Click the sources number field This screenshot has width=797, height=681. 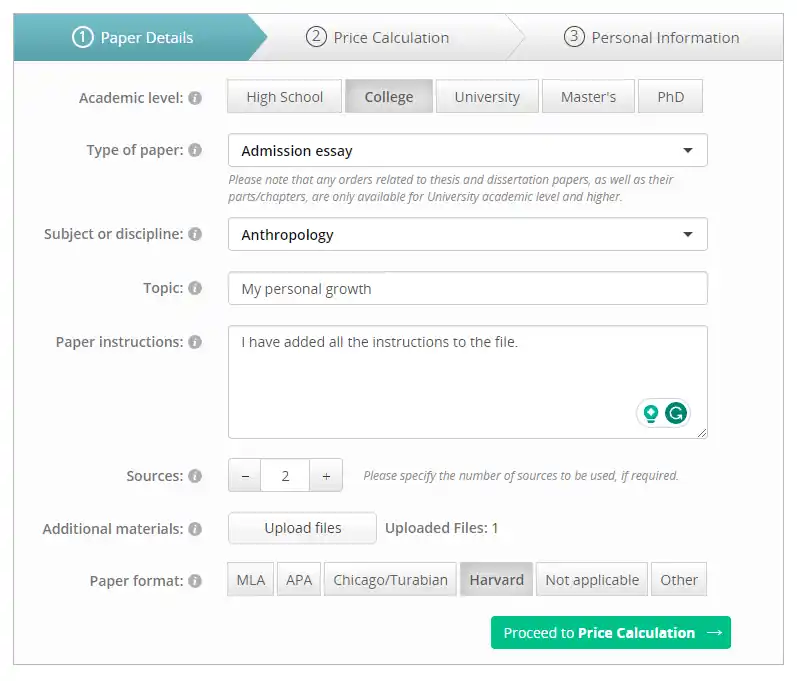coord(285,476)
